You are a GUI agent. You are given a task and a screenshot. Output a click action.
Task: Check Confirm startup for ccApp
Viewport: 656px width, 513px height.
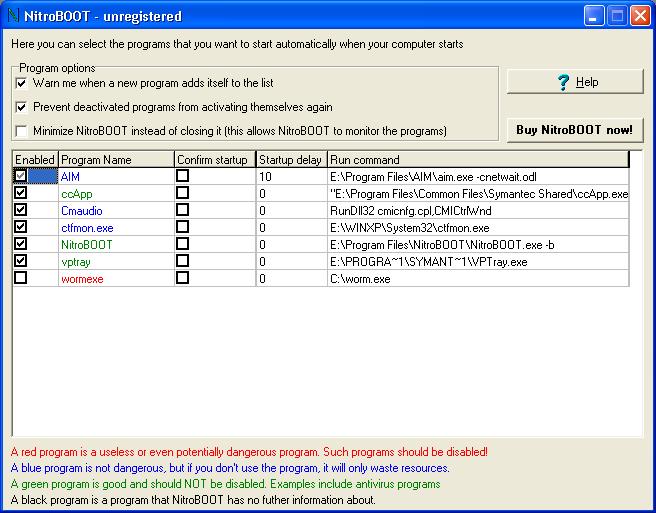click(182, 193)
